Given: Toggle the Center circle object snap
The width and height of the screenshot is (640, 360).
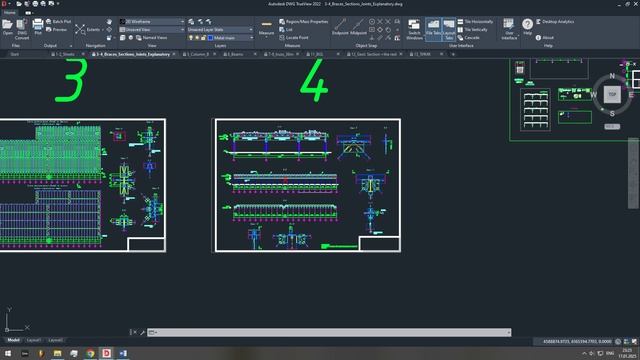Looking at the screenshot, I should click(x=372, y=21).
